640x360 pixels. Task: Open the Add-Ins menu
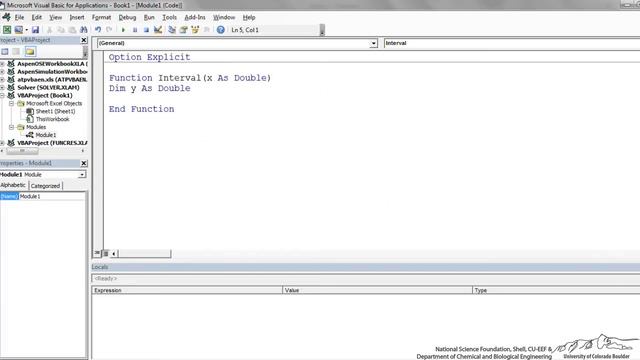pyautogui.click(x=195, y=18)
